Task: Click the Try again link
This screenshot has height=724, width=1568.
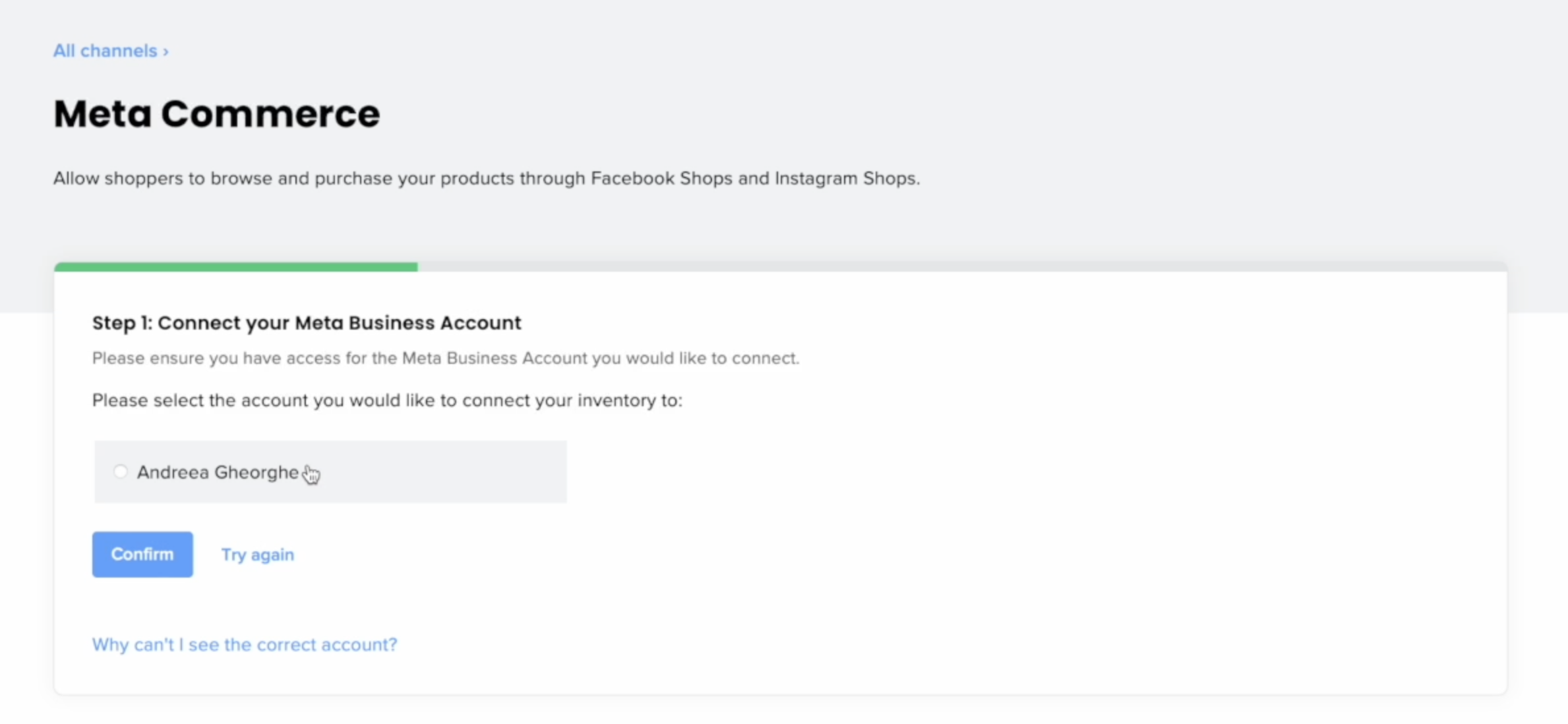Action: [257, 555]
